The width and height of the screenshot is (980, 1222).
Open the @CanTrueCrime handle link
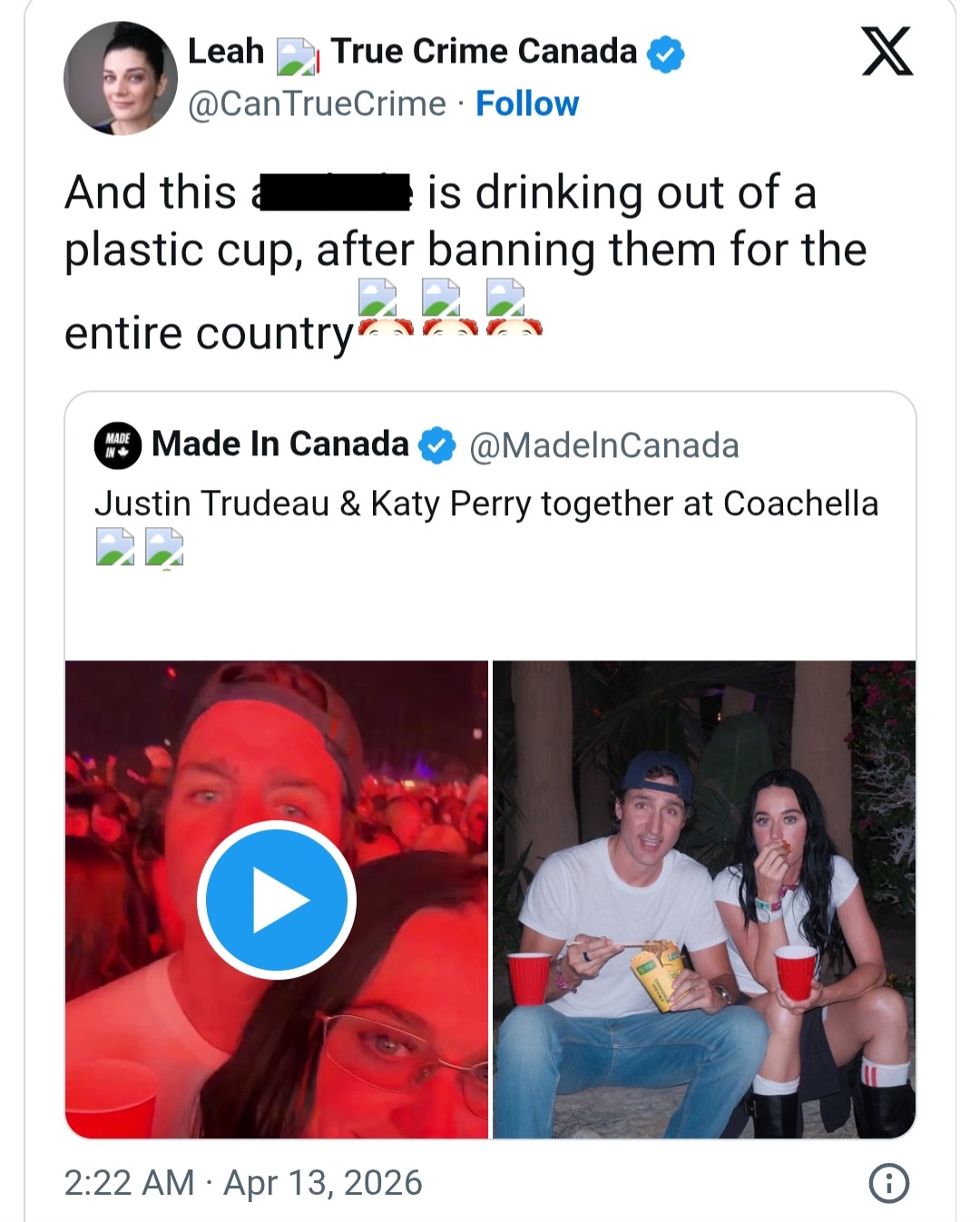point(317,103)
